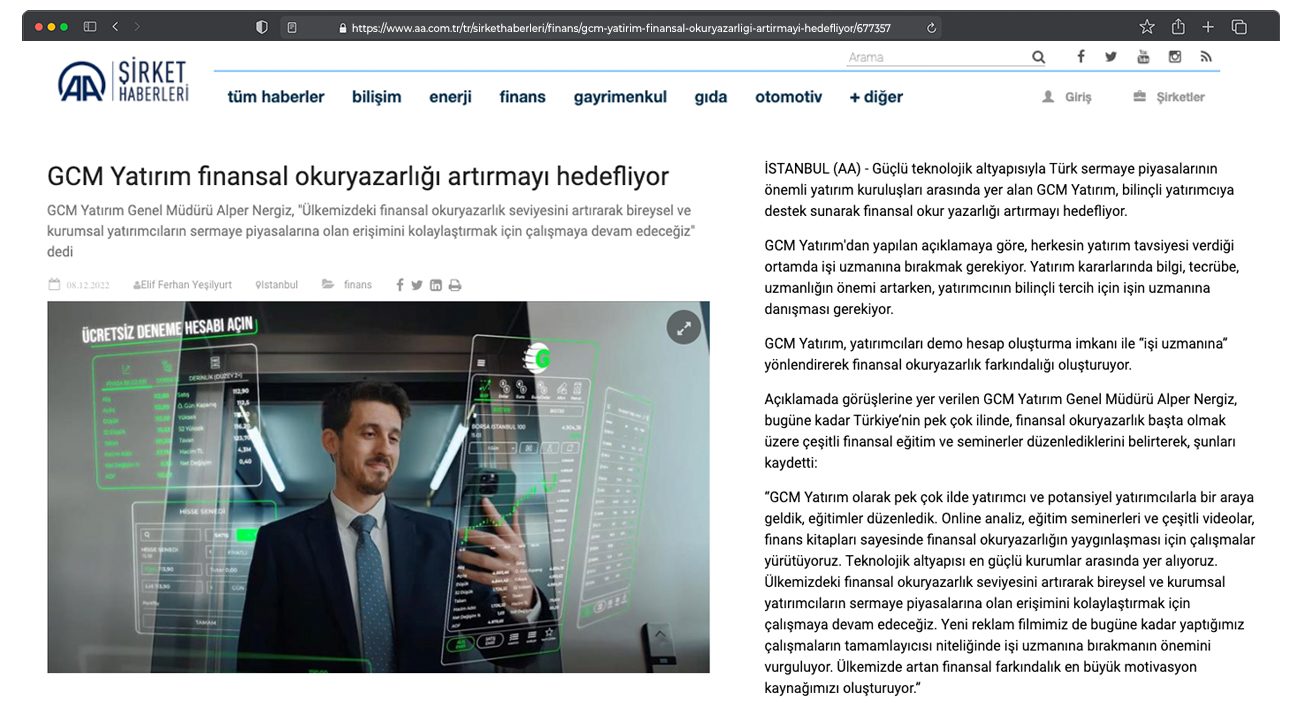This screenshot has height=728, width=1302.
Task: Expand the '+ diğer' categories menu
Action: coord(875,97)
